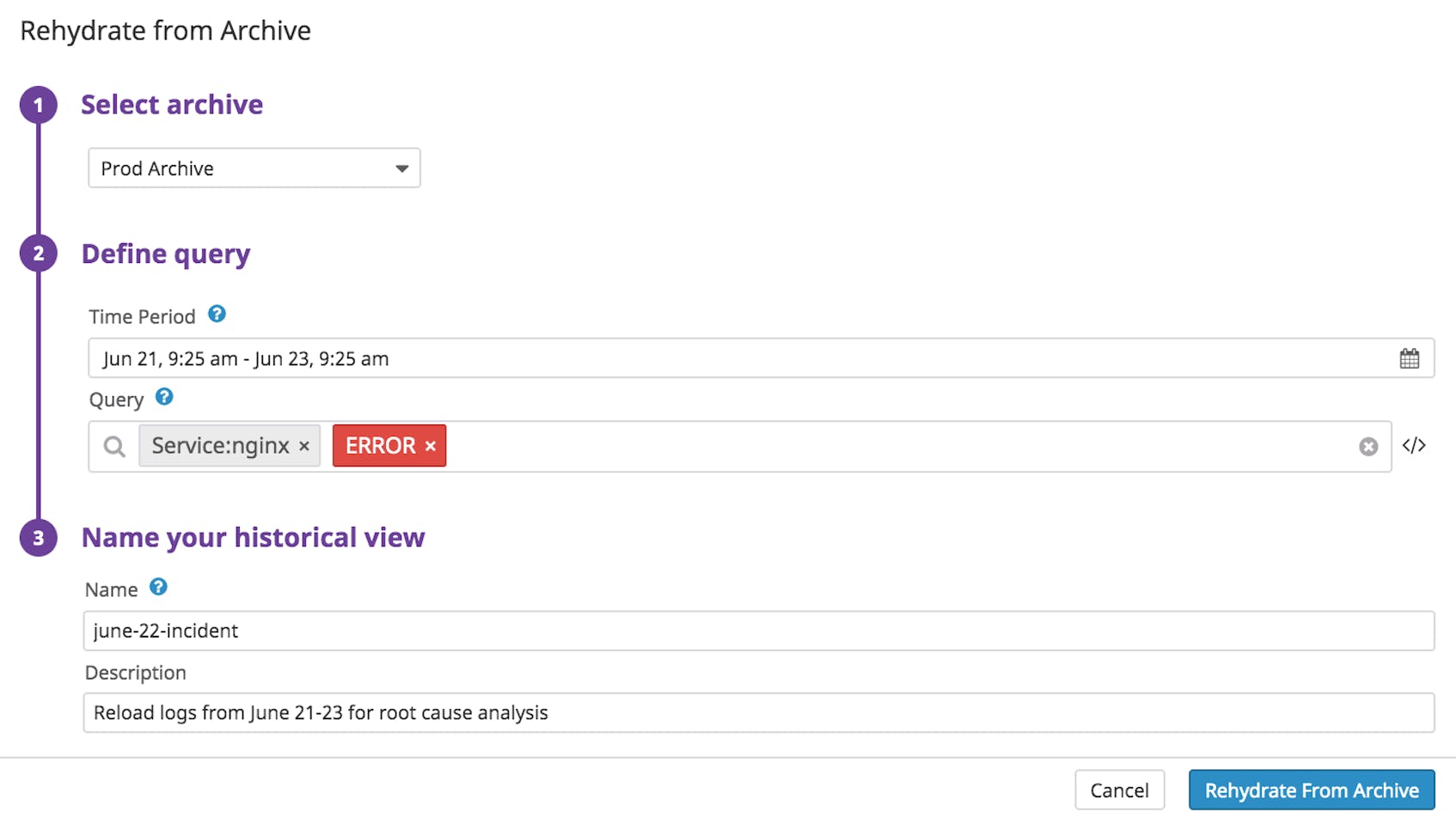
Task: Remove the ERROR filter tag
Action: coord(430,445)
